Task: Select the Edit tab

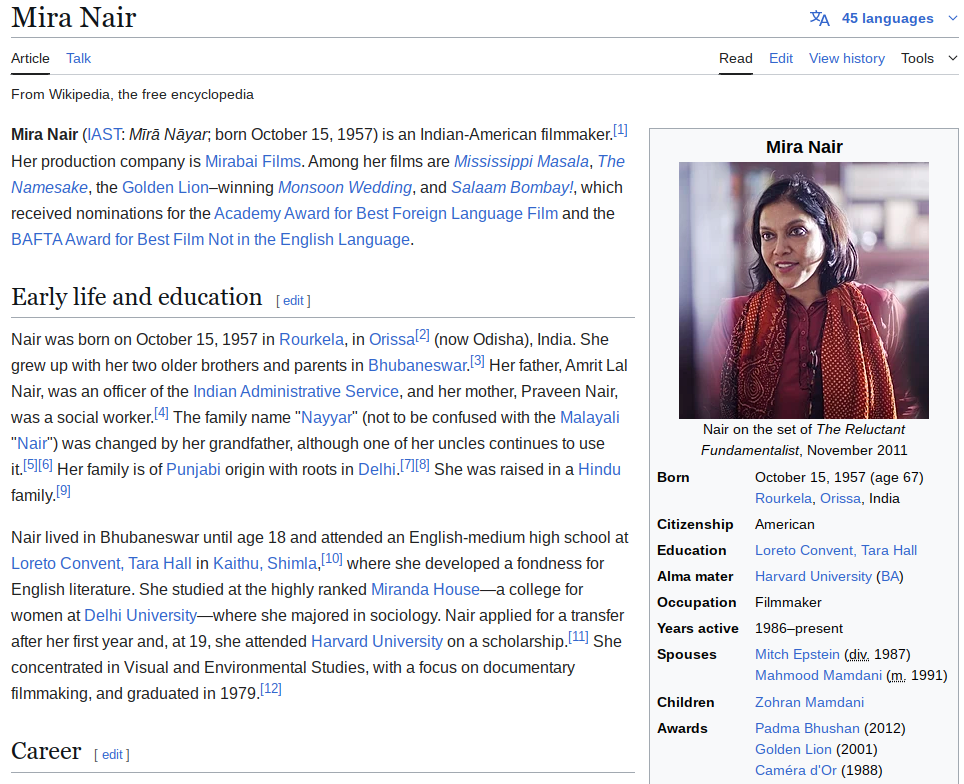Action: pos(781,58)
